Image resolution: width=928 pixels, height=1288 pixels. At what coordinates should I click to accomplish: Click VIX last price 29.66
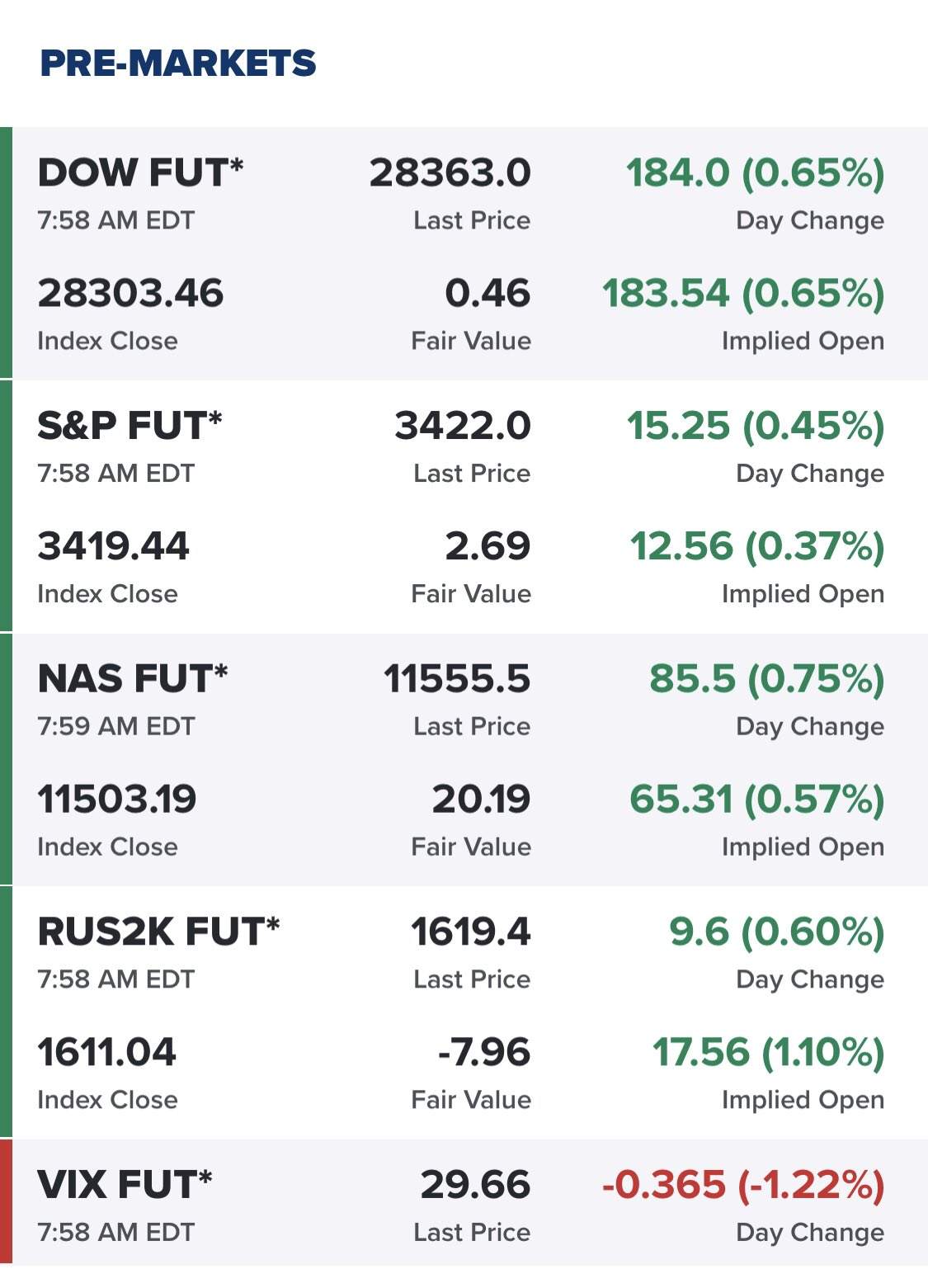[476, 1185]
